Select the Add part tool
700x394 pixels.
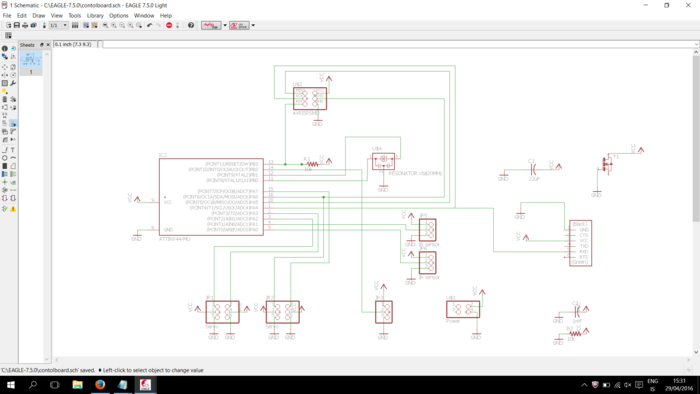pyautogui.click(x=13, y=99)
